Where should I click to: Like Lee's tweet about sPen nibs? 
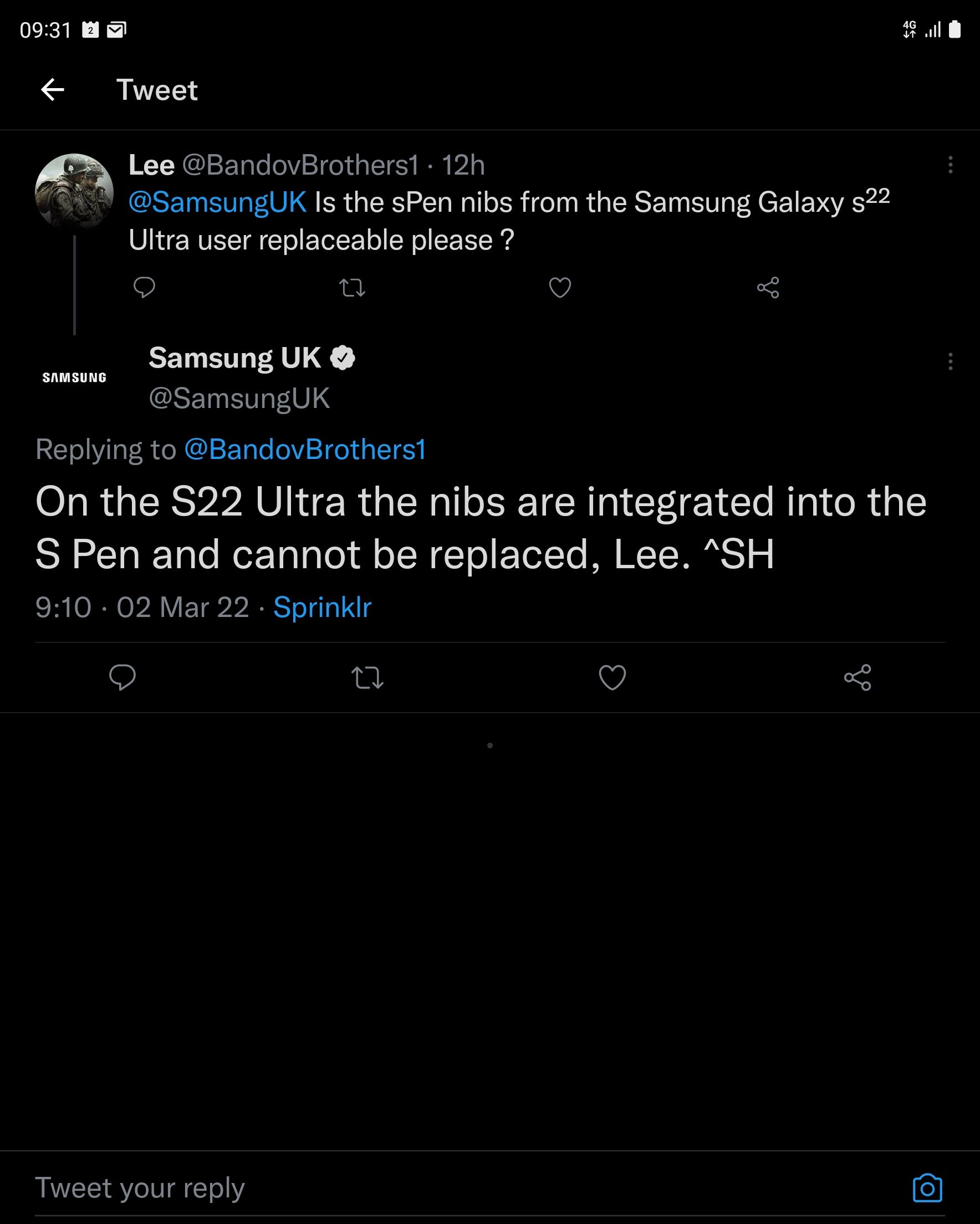pos(560,288)
